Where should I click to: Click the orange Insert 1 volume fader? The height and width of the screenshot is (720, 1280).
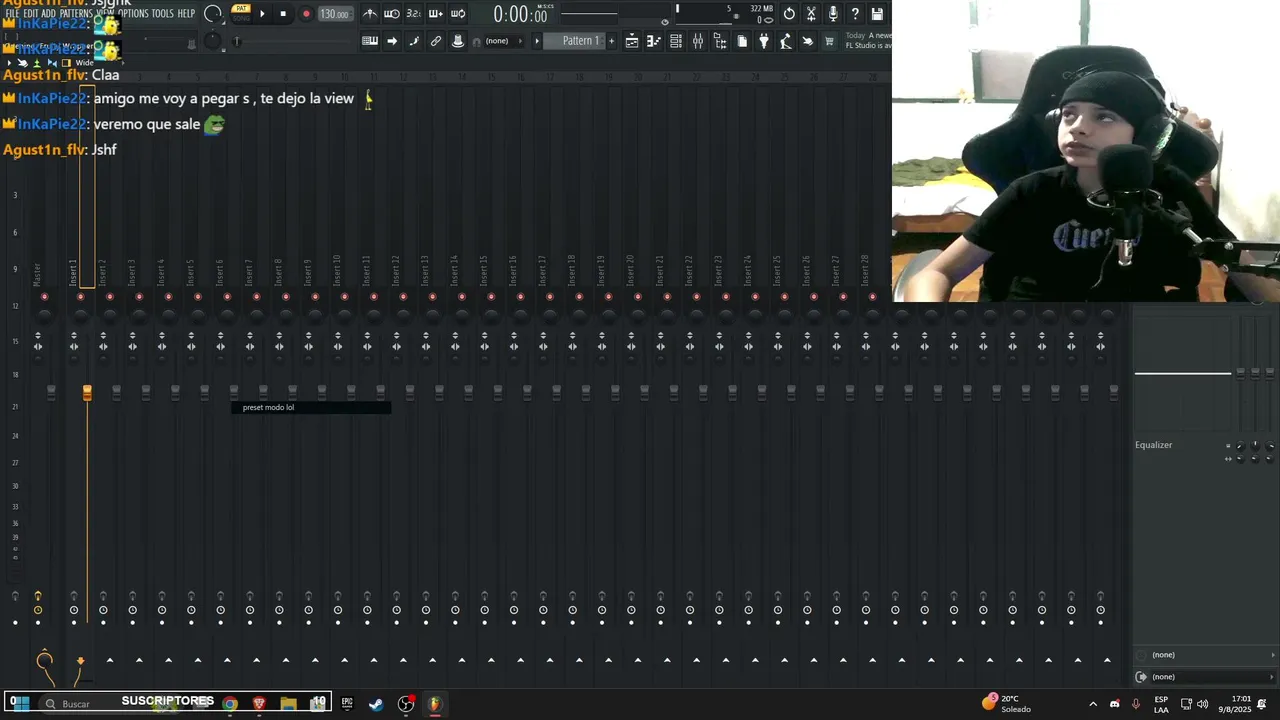pos(87,393)
